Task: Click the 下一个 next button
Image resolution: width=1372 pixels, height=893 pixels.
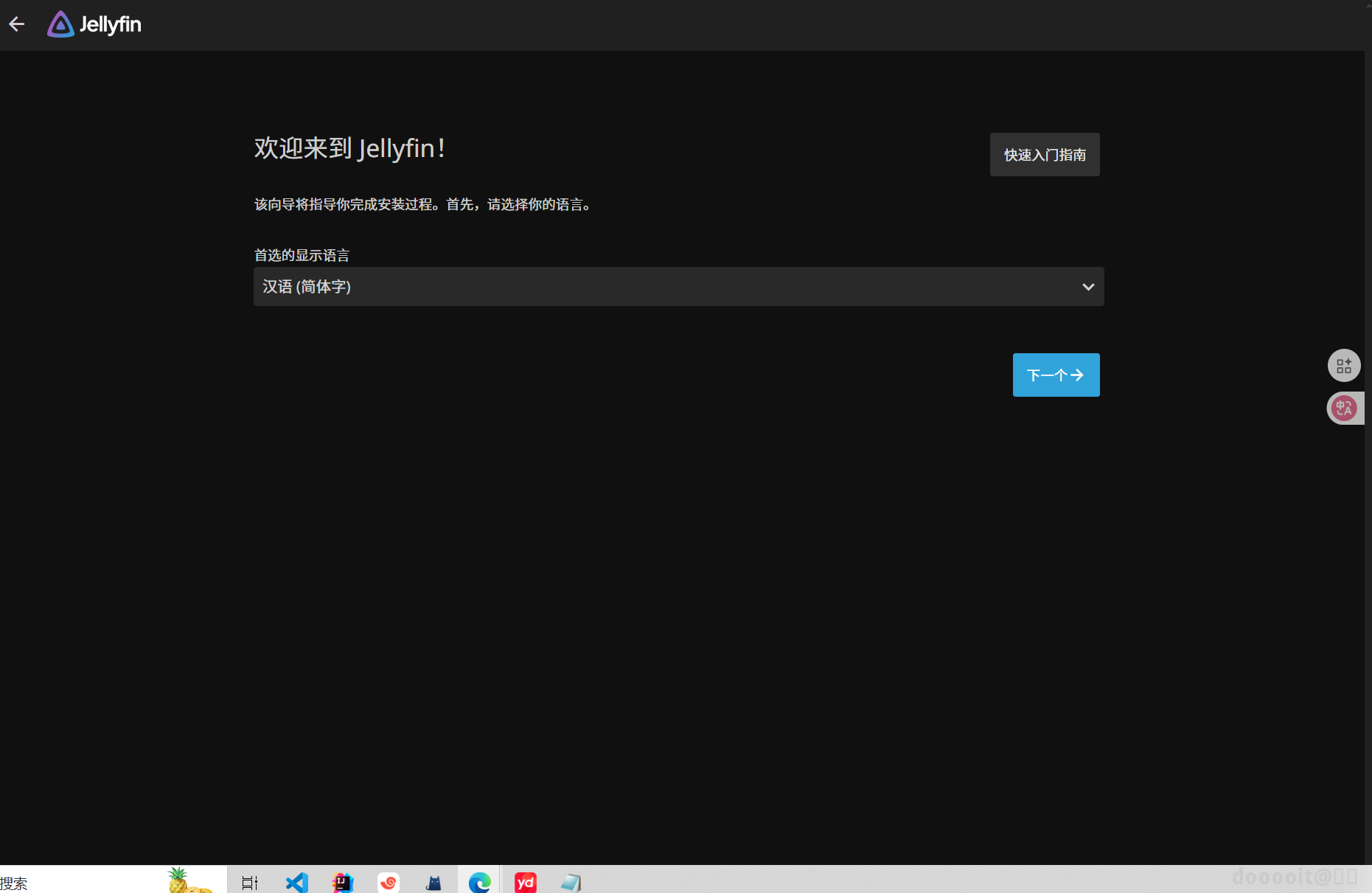Action: pyautogui.click(x=1056, y=375)
